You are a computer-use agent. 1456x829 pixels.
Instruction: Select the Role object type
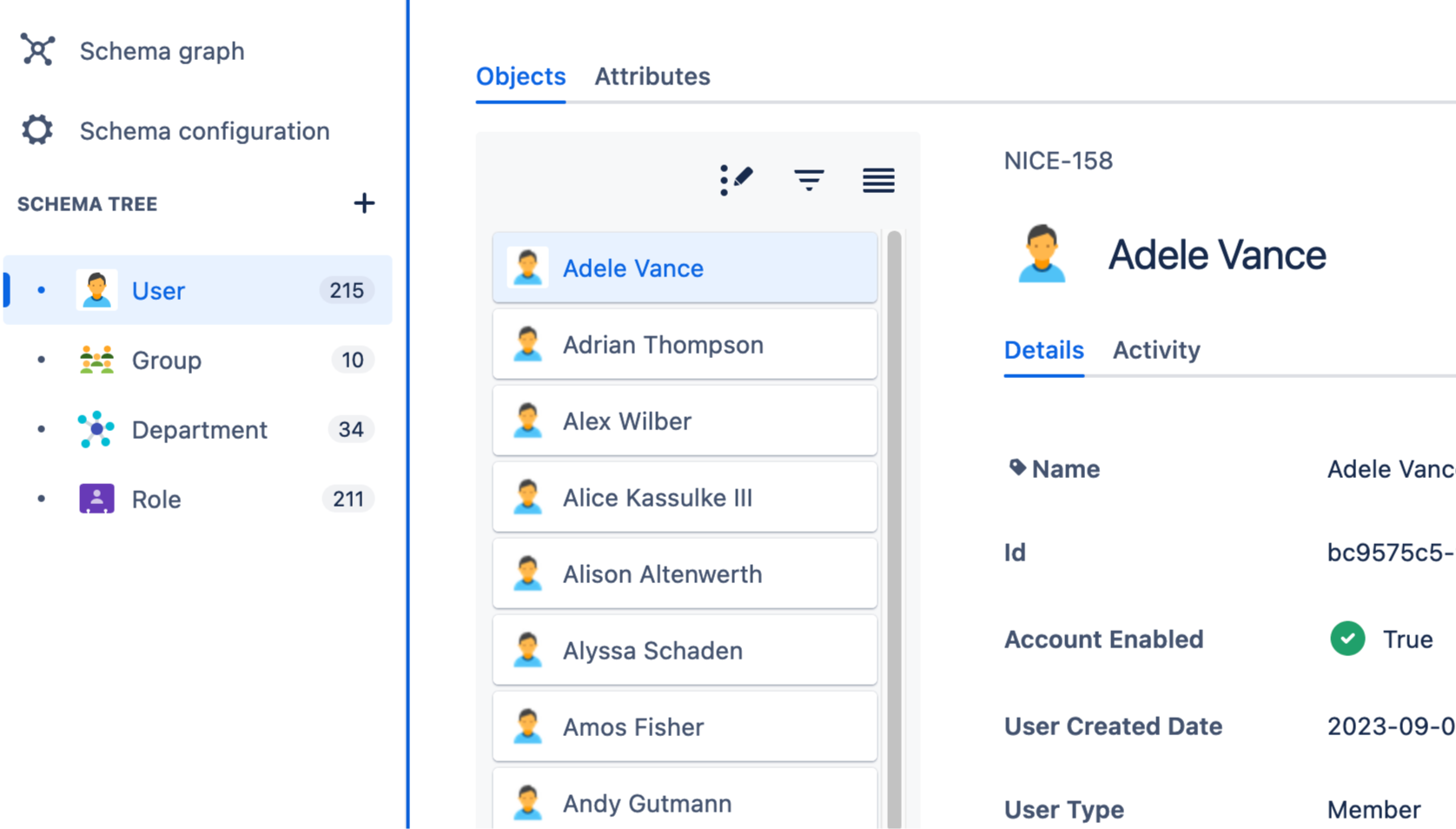pyautogui.click(x=156, y=500)
